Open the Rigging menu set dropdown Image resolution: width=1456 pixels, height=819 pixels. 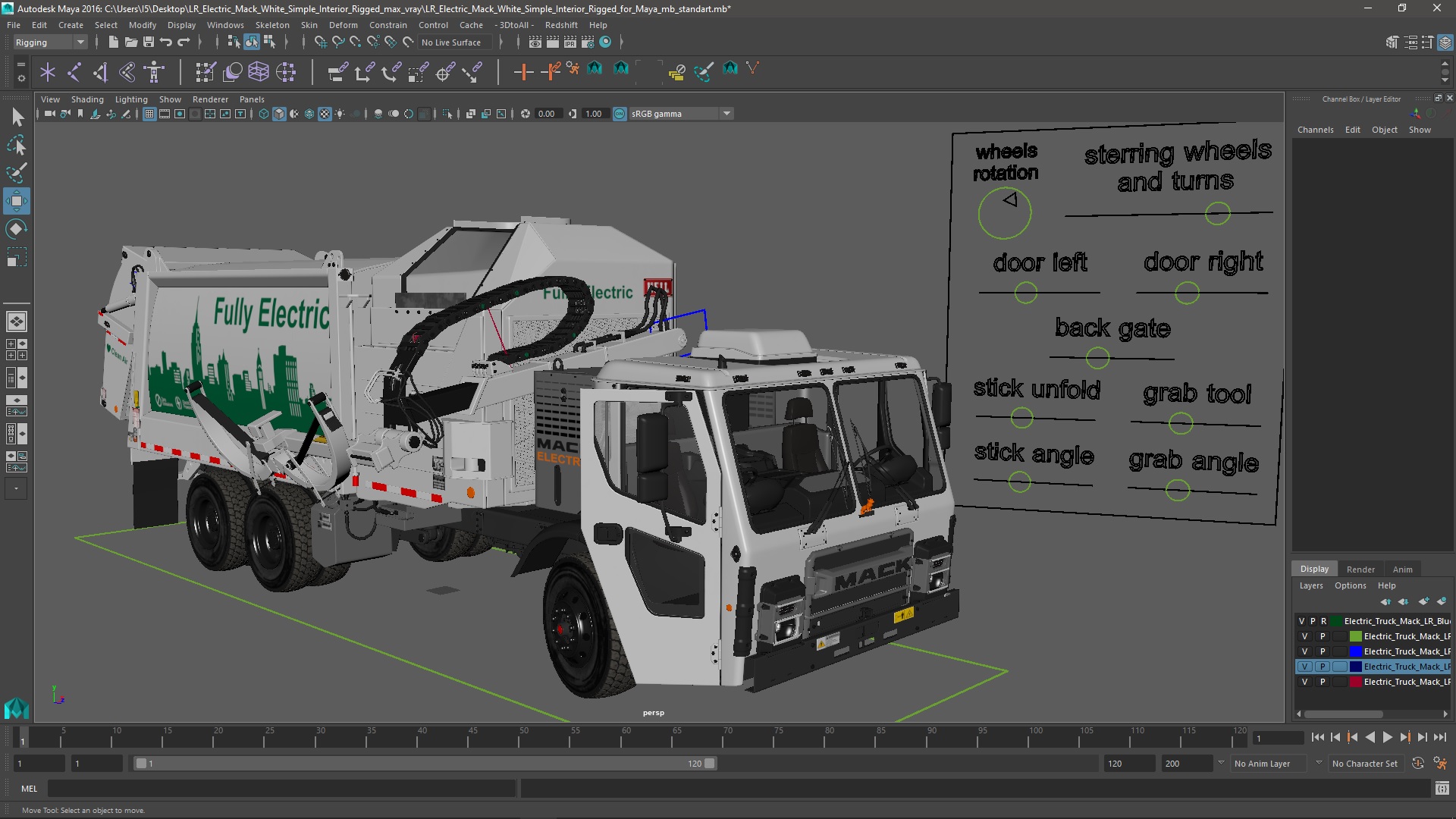click(x=50, y=42)
